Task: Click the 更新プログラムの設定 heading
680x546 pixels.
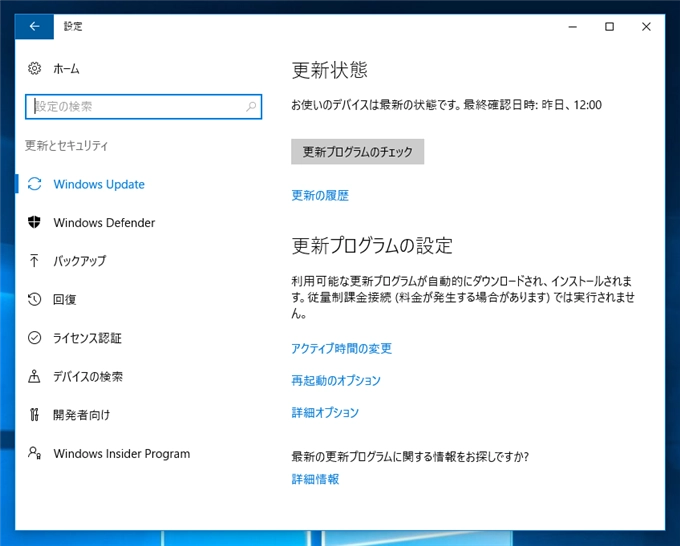Action: click(x=372, y=245)
